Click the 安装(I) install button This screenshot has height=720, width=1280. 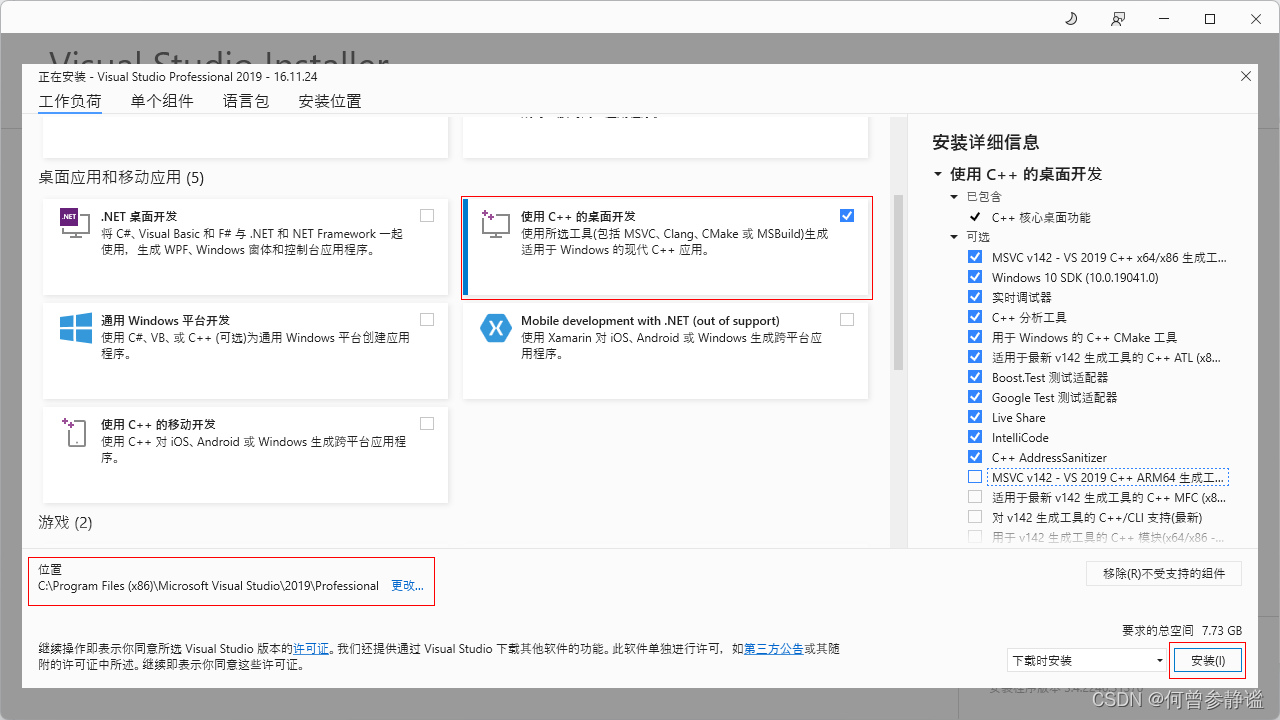(1208, 660)
